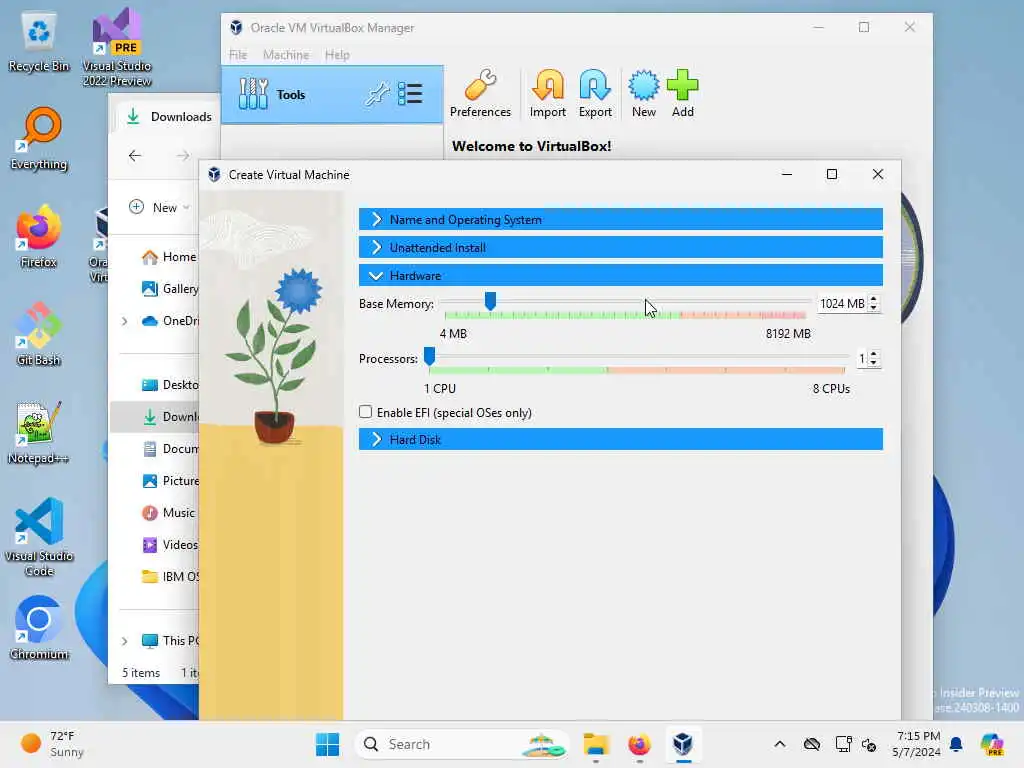This screenshot has height=768, width=1024.
Task: Open Firefox from the taskbar
Action: 639,744
